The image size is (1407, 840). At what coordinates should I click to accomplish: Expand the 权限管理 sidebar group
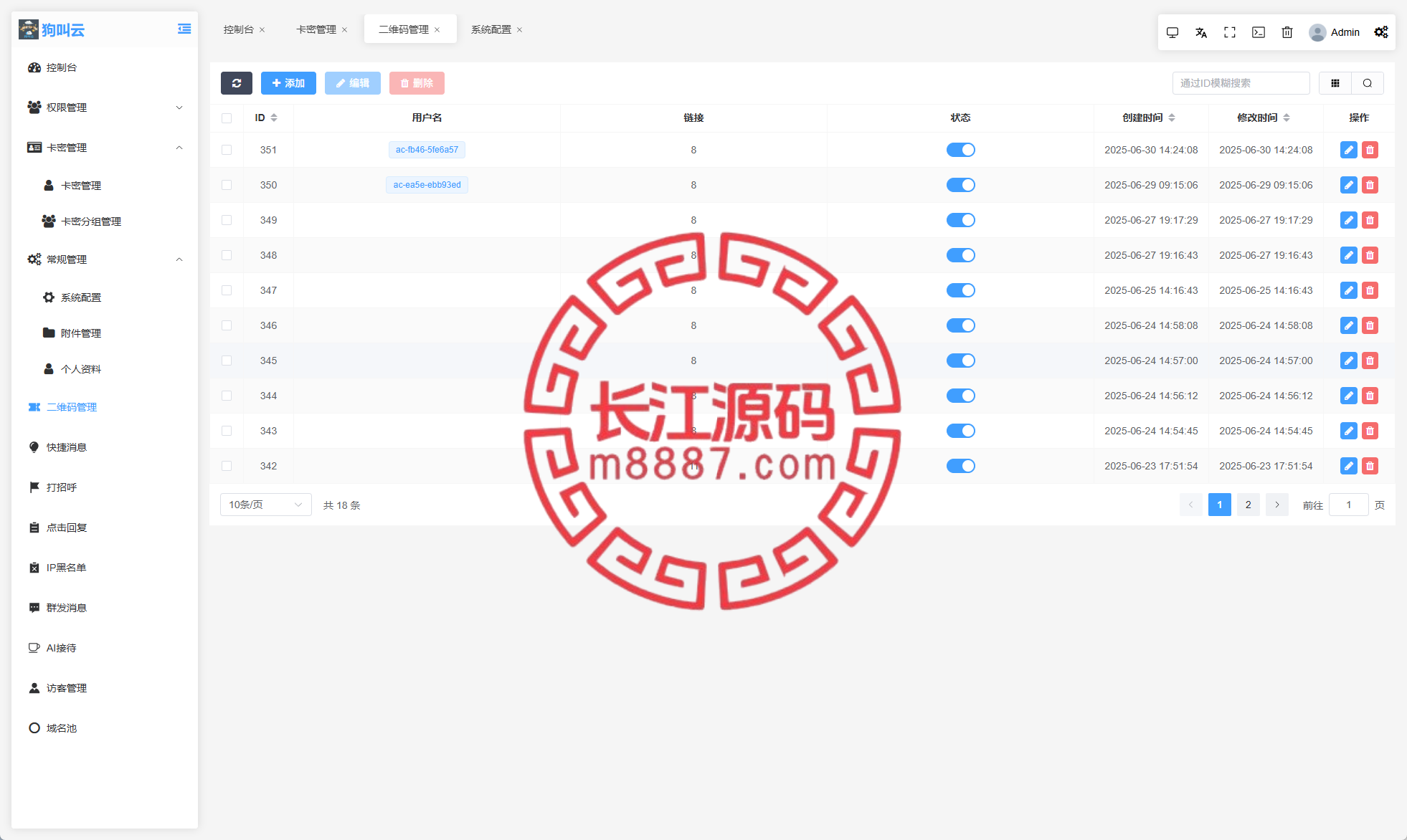pyautogui.click(x=105, y=108)
